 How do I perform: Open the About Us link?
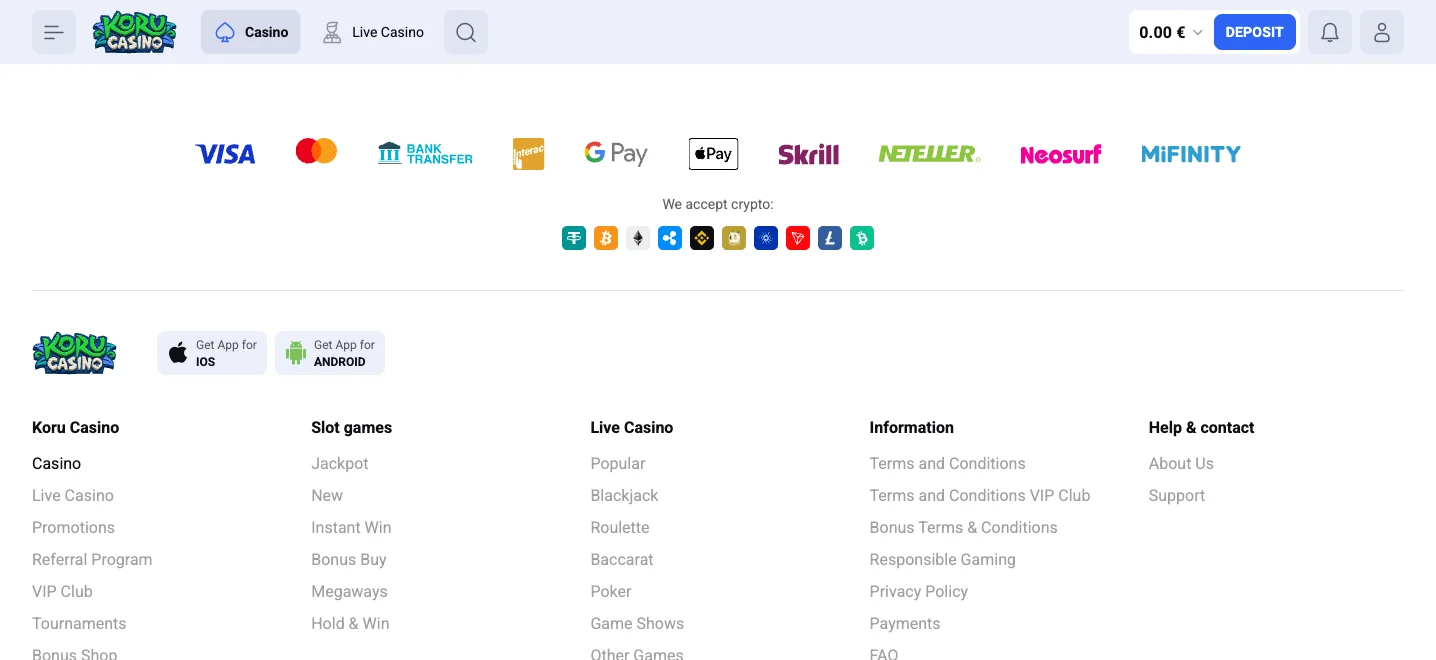click(x=1181, y=463)
